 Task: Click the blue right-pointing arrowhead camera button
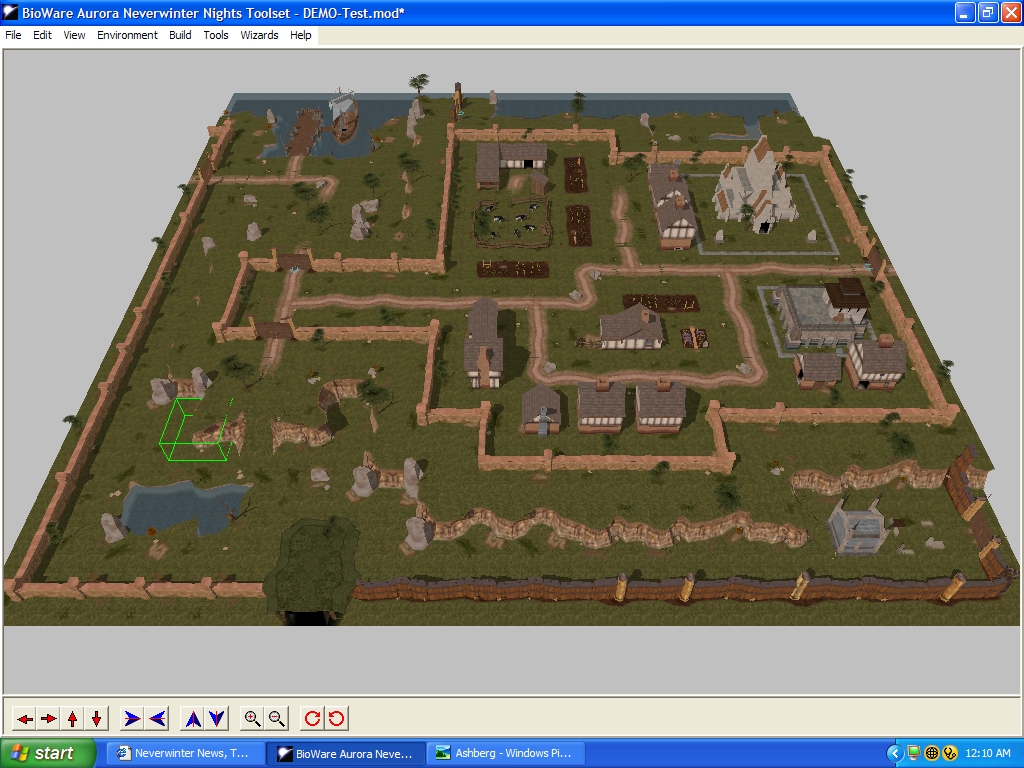pos(132,718)
